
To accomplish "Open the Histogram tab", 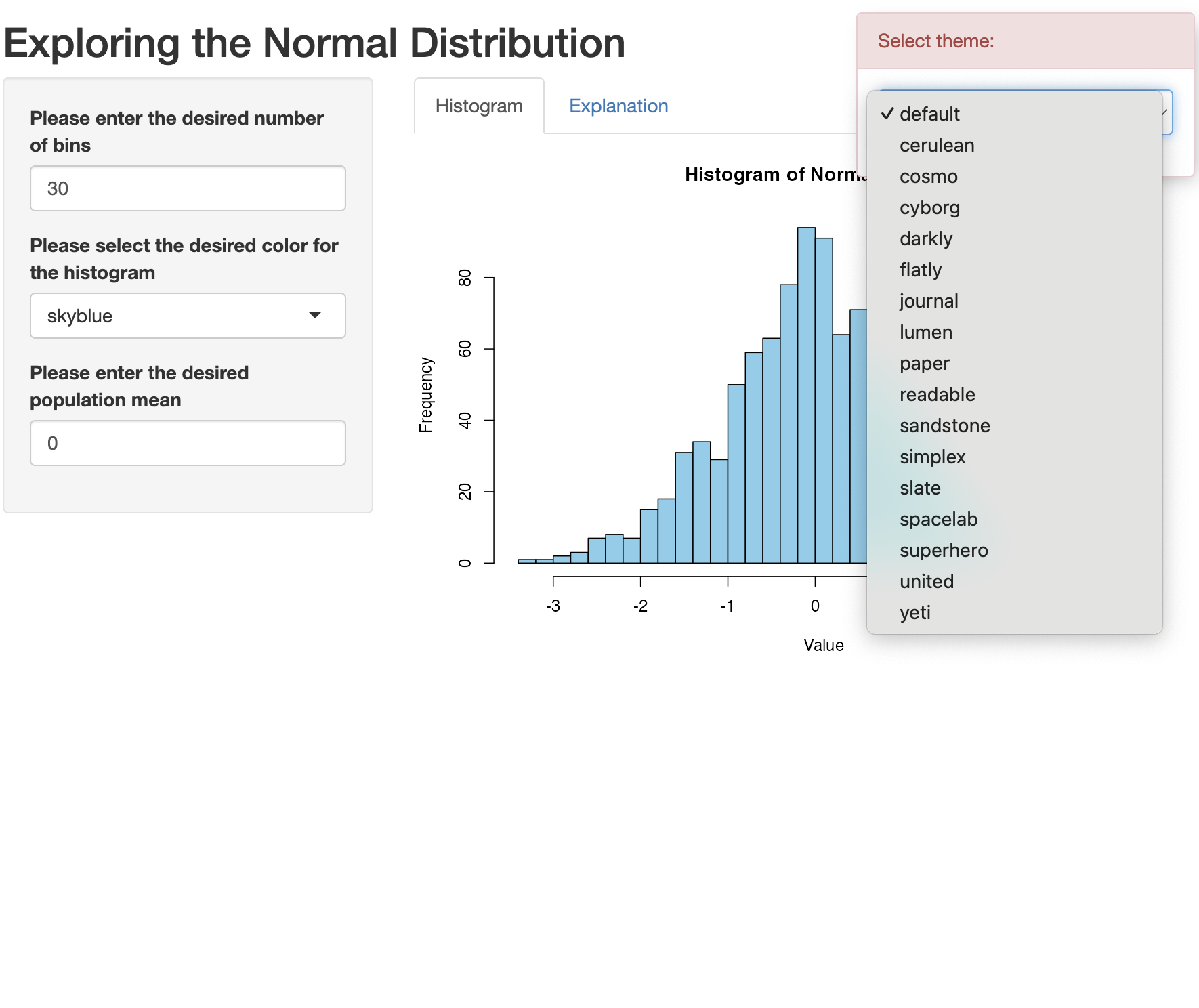I will pyautogui.click(x=479, y=106).
